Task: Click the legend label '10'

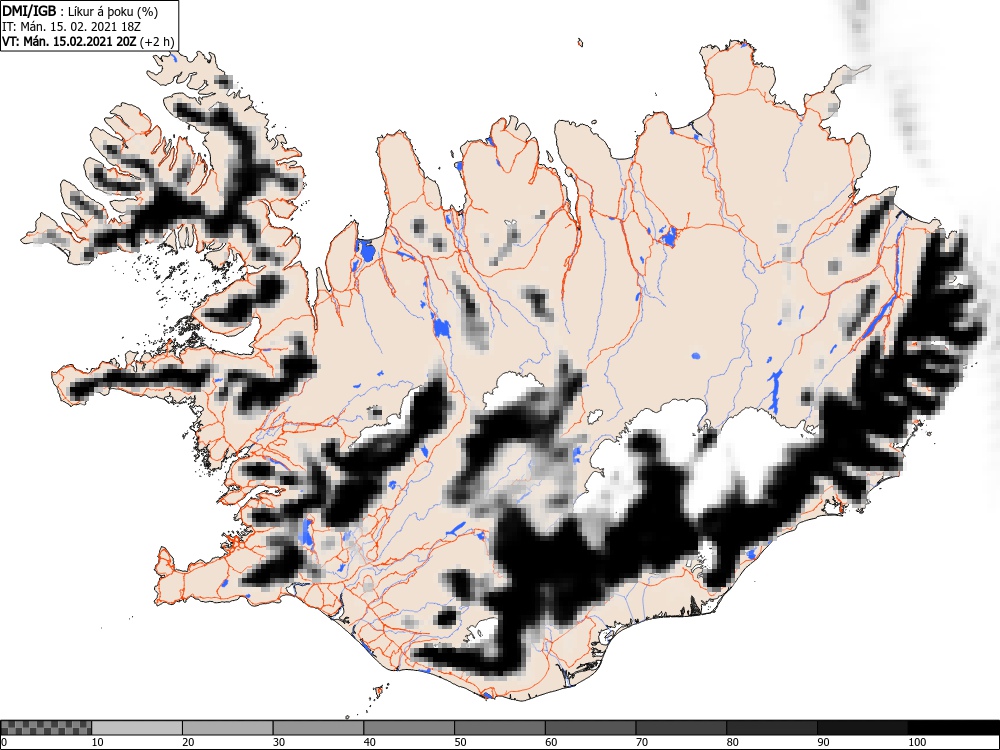Action: [x=98, y=742]
